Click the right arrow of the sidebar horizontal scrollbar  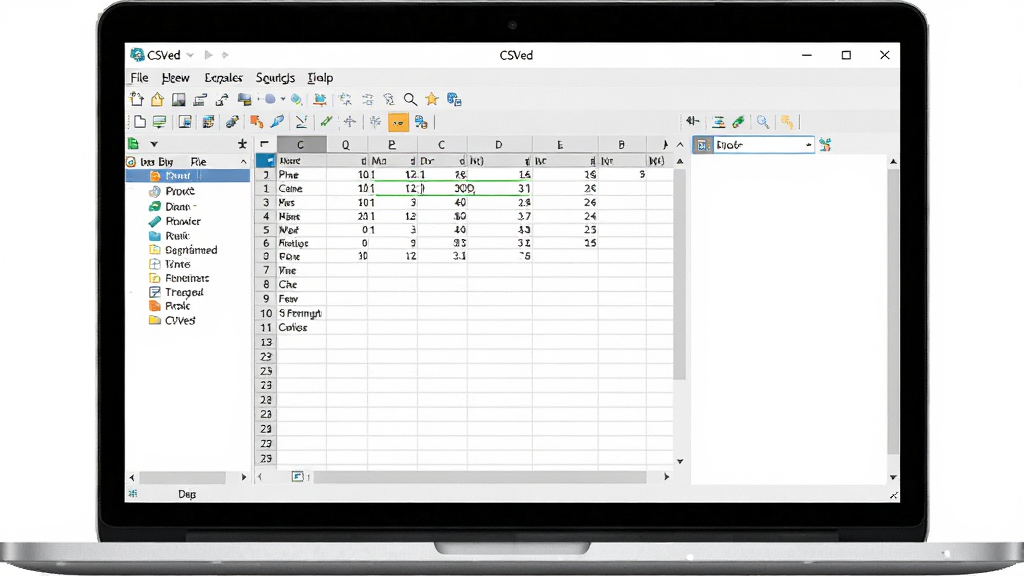[x=244, y=477]
